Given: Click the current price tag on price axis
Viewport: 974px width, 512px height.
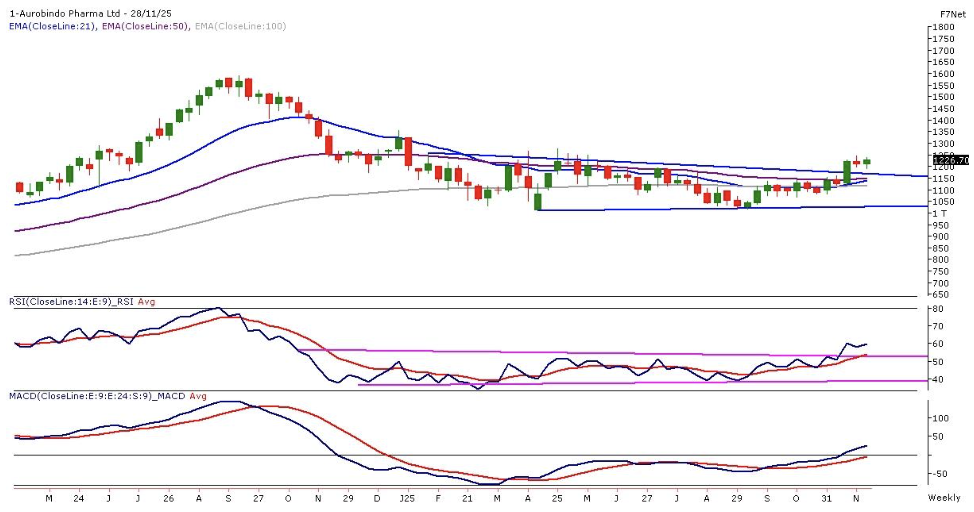Looking at the screenshot, I should [950, 160].
